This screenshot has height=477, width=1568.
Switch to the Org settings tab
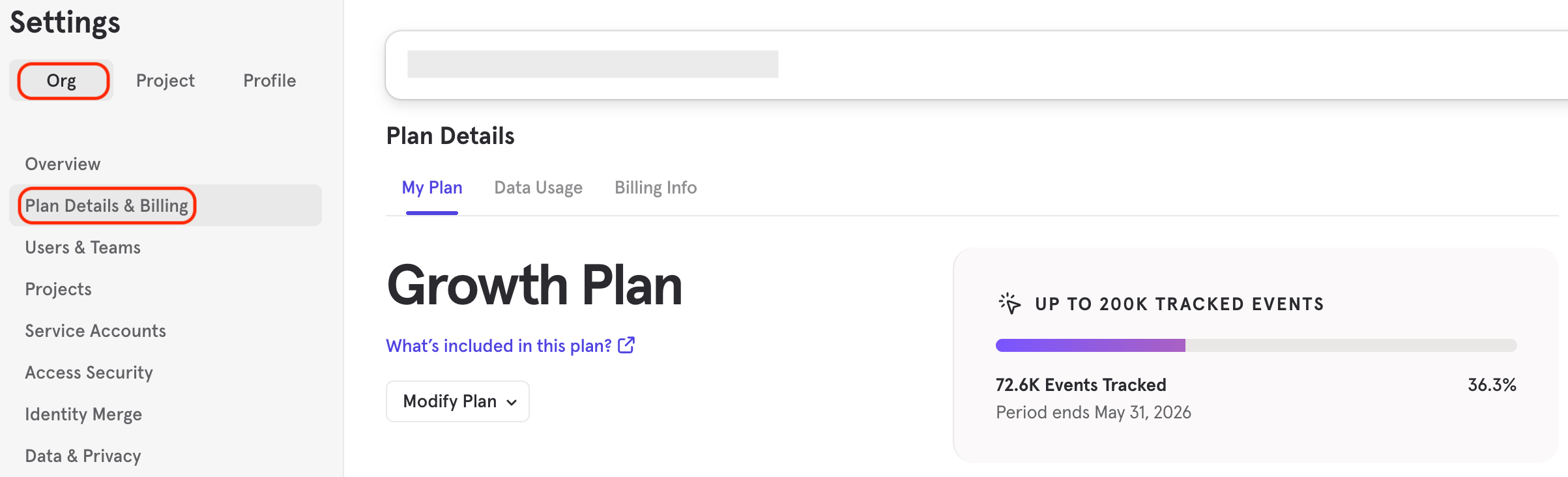coord(61,80)
